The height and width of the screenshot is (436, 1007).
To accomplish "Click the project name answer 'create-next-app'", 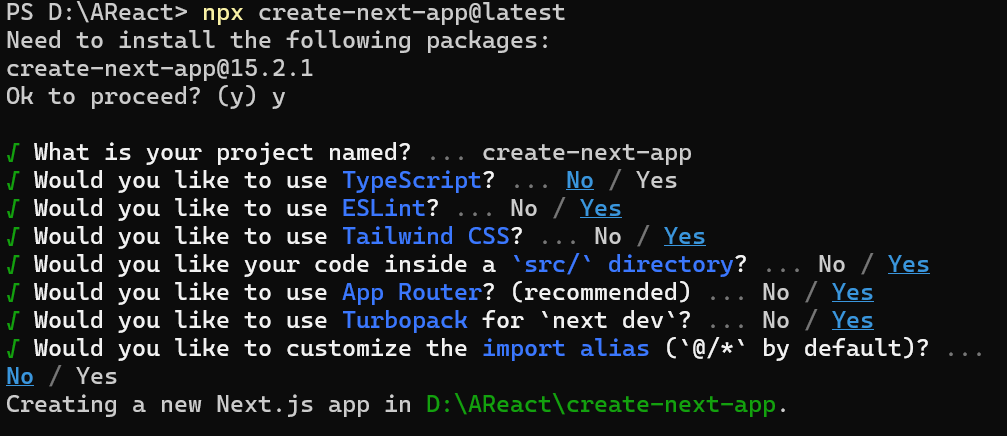I will 587,153.
